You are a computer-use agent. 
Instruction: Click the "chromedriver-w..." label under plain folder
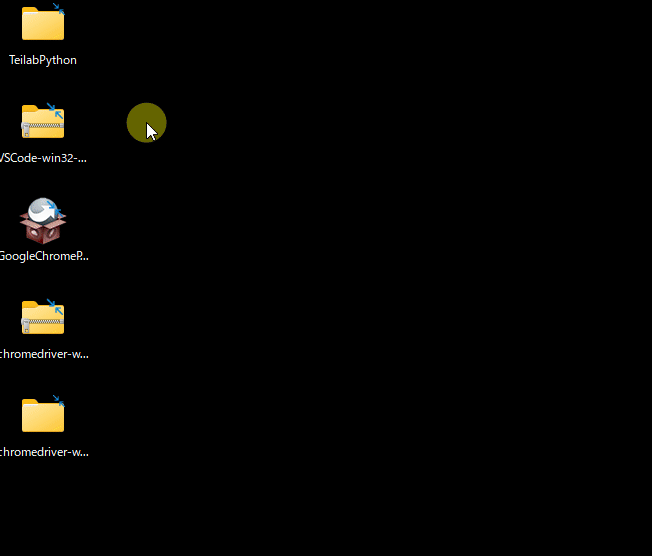pos(44,452)
